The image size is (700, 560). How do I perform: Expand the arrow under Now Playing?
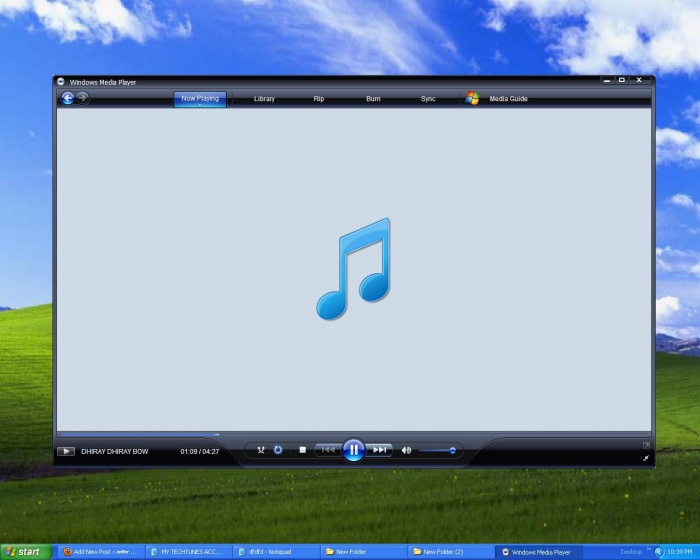(200, 105)
